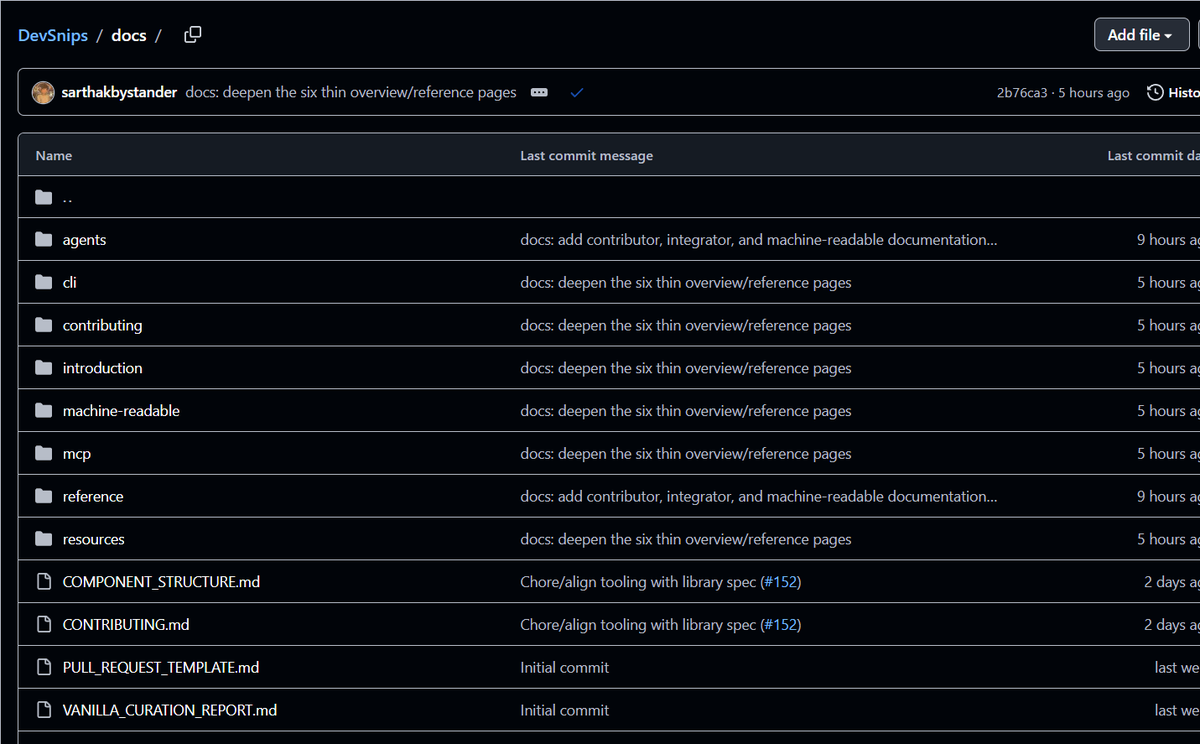This screenshot has width=1200, height=744.
Task: Open the machine-readable folder
Action: (x=121, y=411)
